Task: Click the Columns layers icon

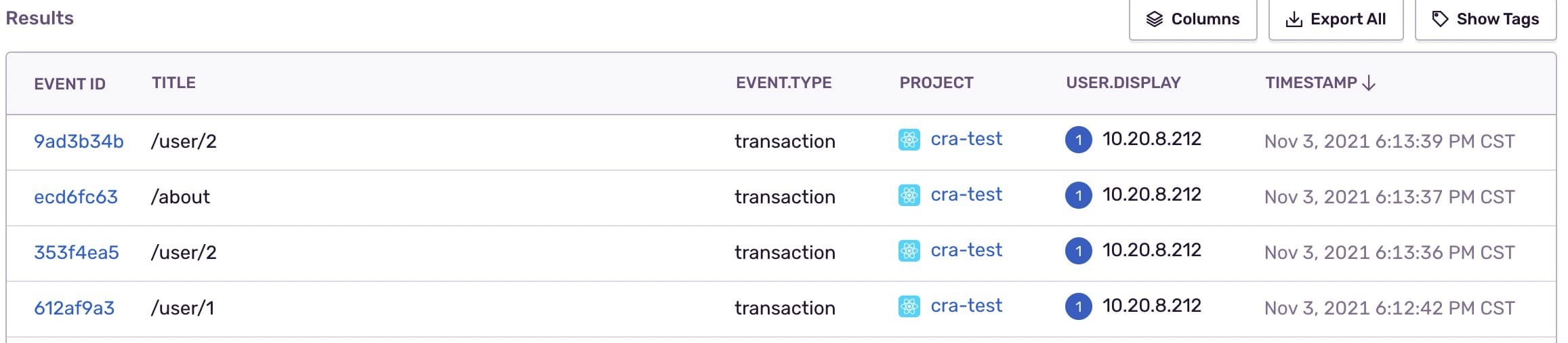Action: [1154, 19]
